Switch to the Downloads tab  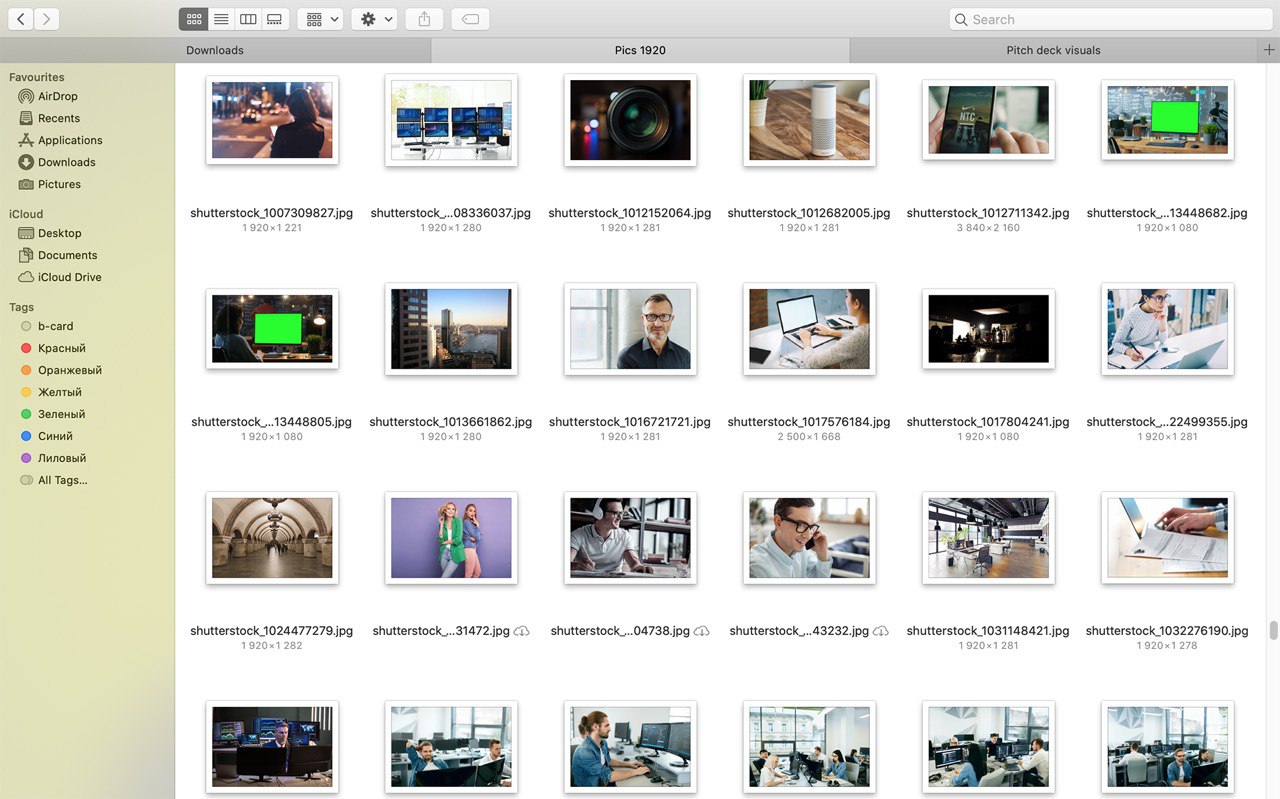point(215,50)
